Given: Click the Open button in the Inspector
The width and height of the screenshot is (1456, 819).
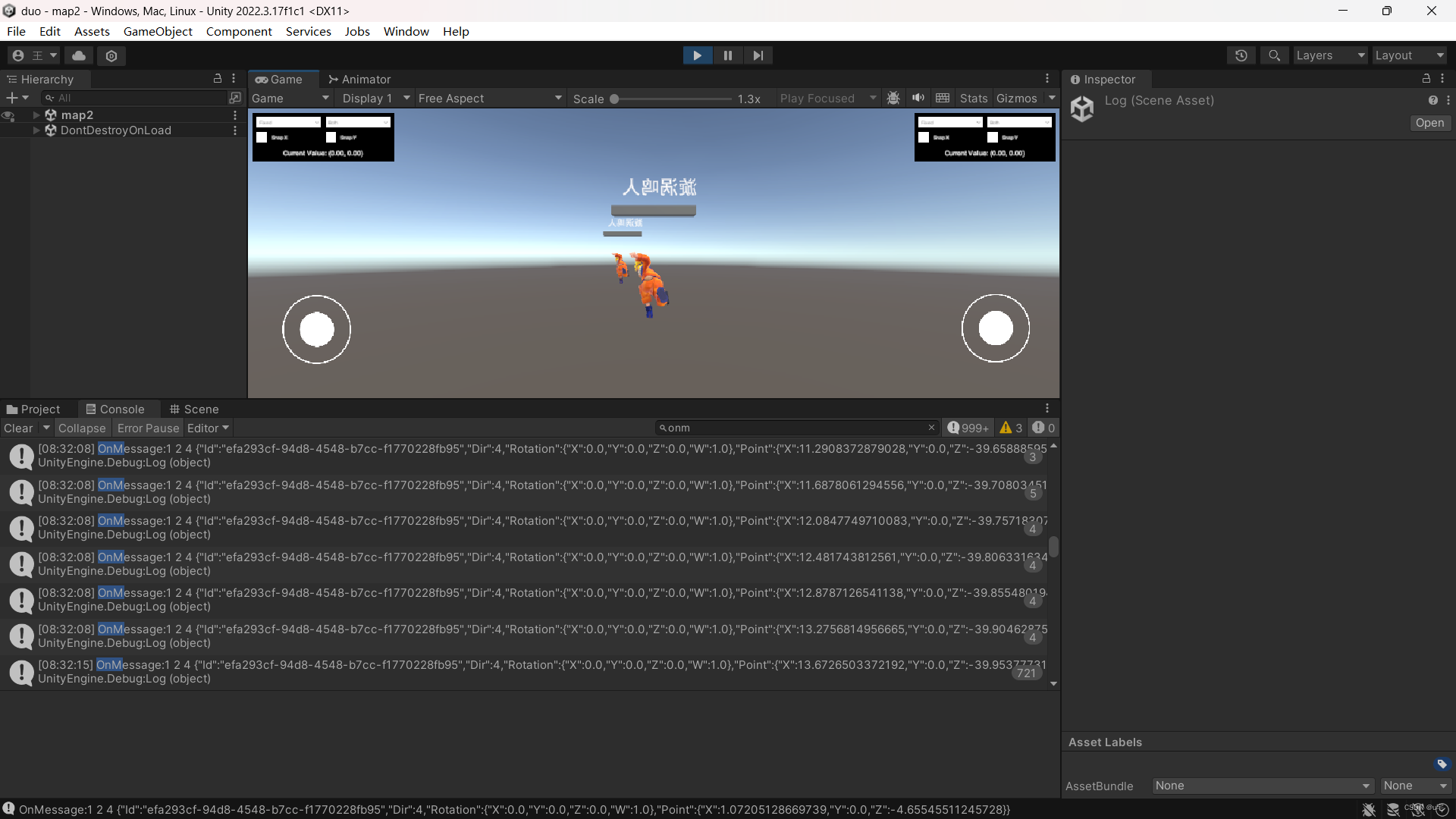Looking at the screenshot, I should [1430, 123].
